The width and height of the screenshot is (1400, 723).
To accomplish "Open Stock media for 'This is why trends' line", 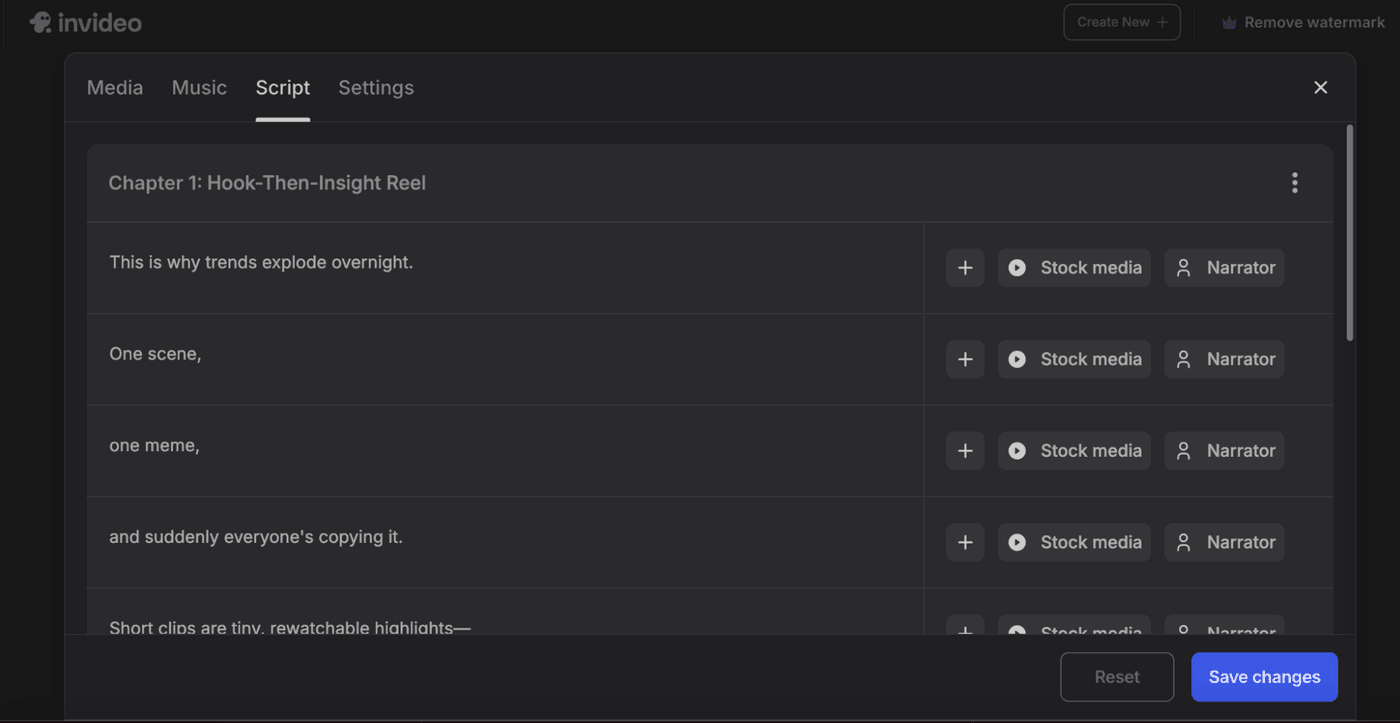I will [1074, 268].
